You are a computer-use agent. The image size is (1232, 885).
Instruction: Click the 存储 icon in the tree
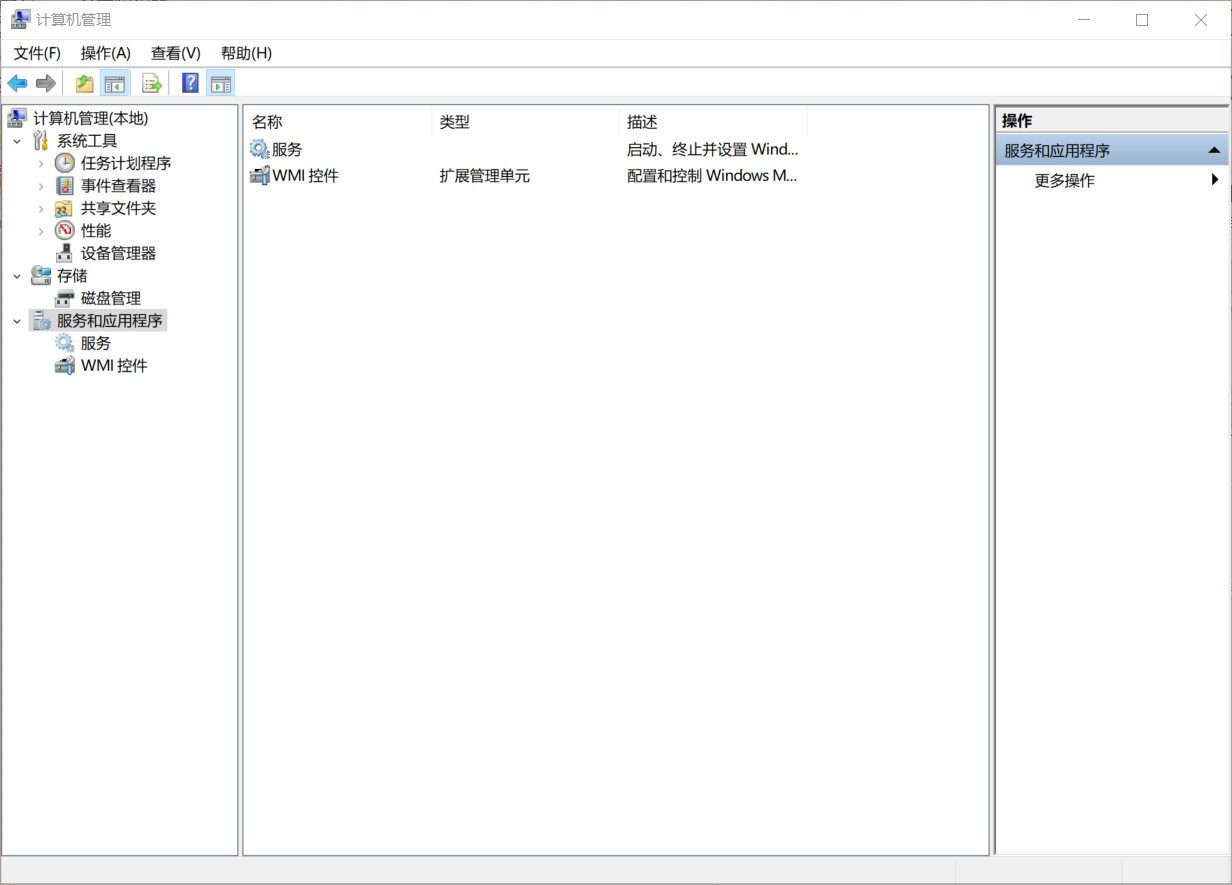(x=41, y=276)
